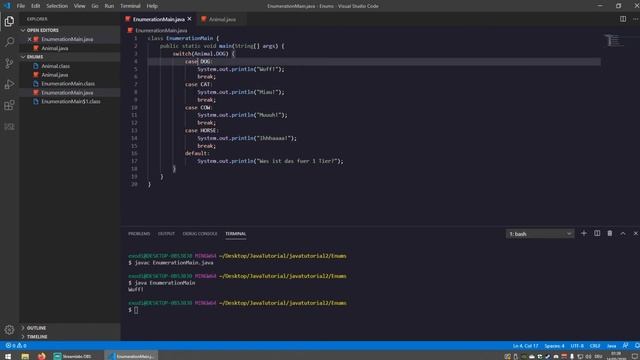Open the Selection menu
This screenshot has width=640, height=360.
coord(57,6)
